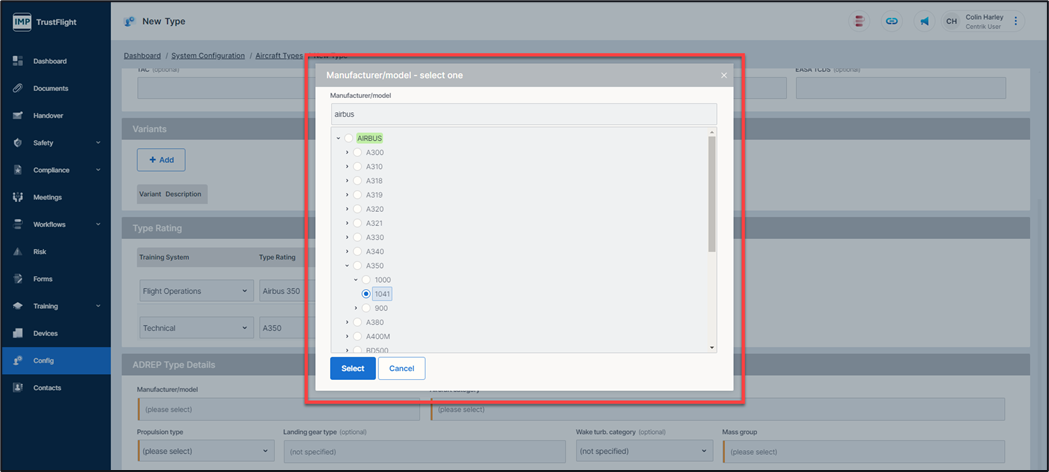Image resolution: width=1049 pixels, height=472 pixels.
Task: Select the 1041 radio button
Action: pos(366,294)
